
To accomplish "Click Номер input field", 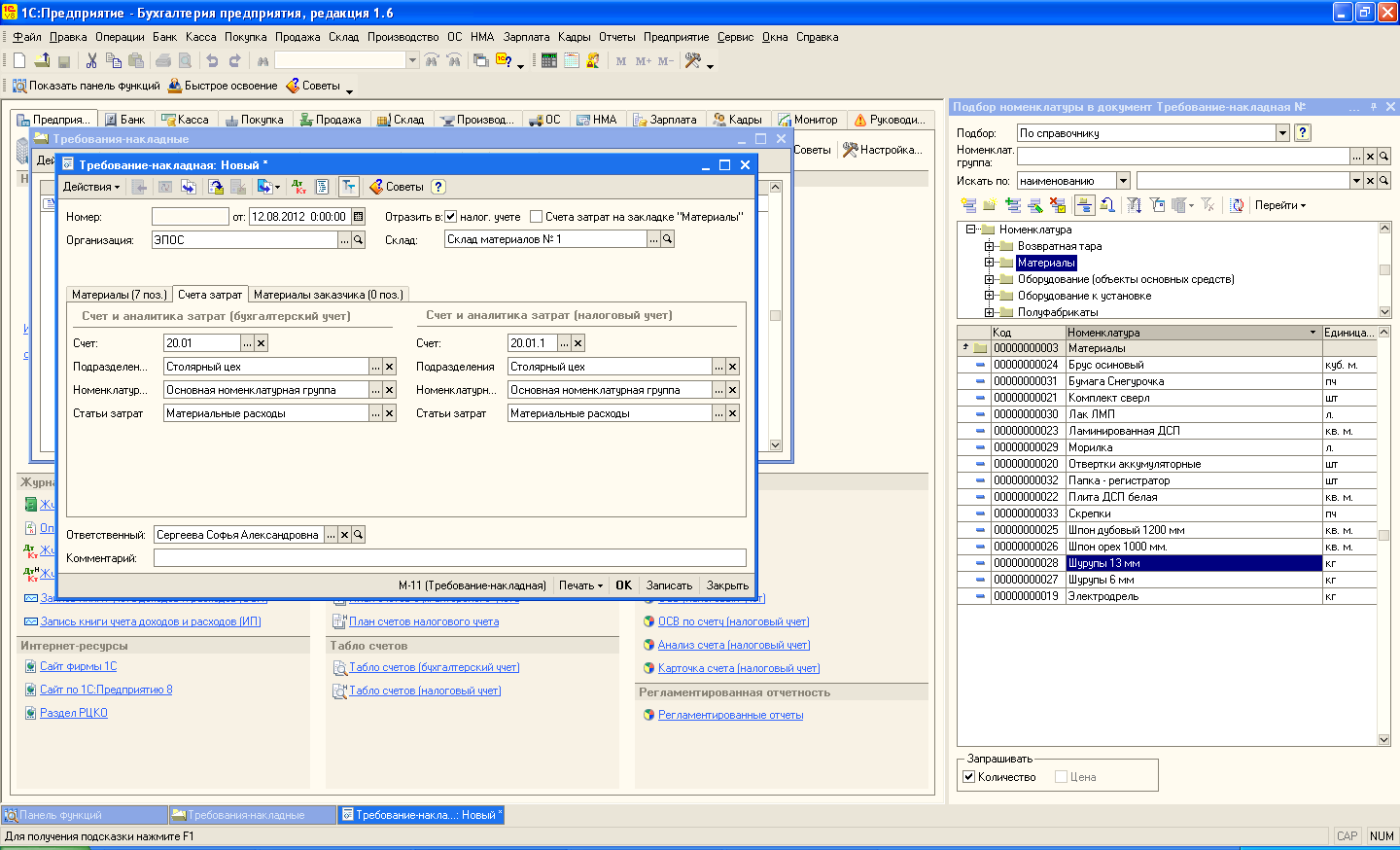I will click(191, 217).
